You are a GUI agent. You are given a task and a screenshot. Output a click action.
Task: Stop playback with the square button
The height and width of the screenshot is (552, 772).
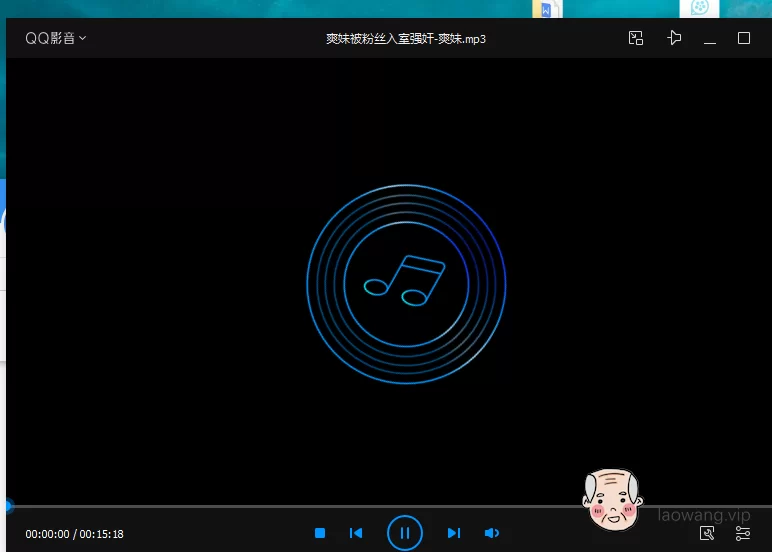[x=320, y=533]
